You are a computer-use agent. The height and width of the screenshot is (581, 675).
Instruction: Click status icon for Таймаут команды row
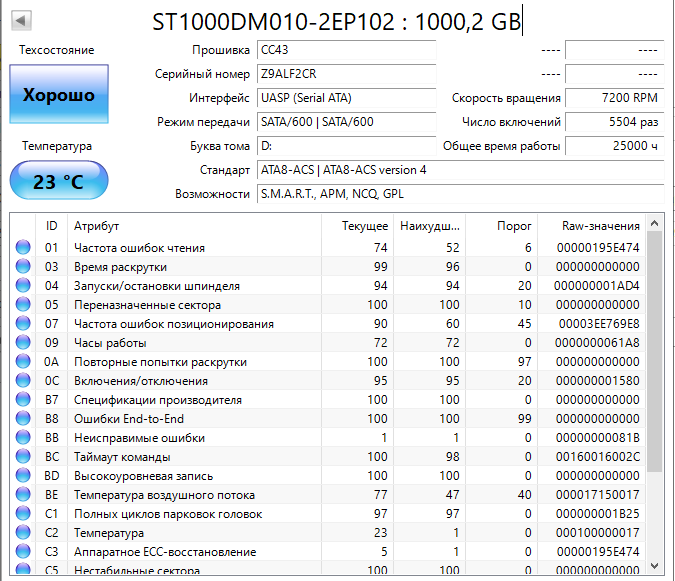pos(23,457)
